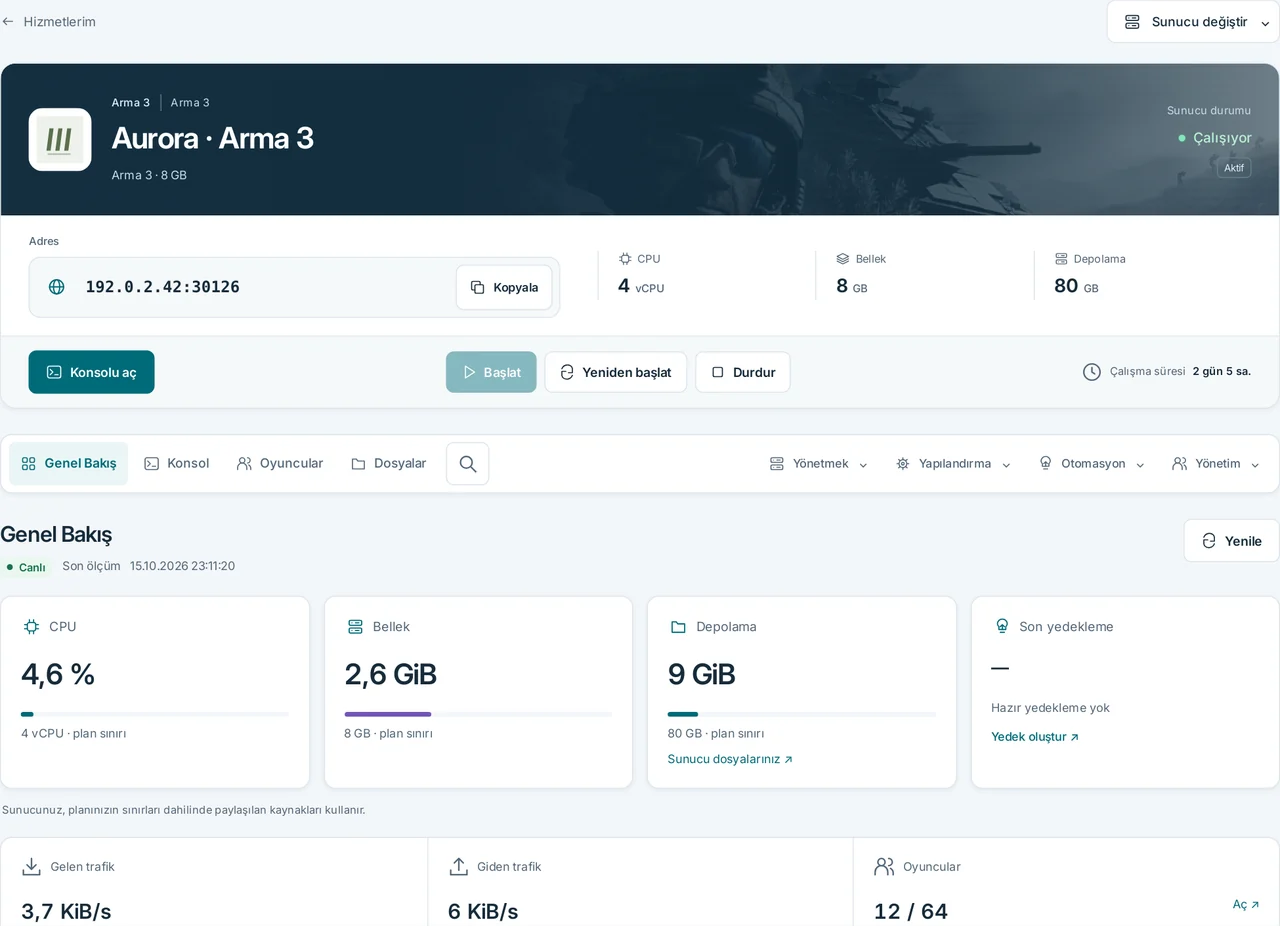Click the server address 192.0.2.42:30126

(x=162, y=287)
